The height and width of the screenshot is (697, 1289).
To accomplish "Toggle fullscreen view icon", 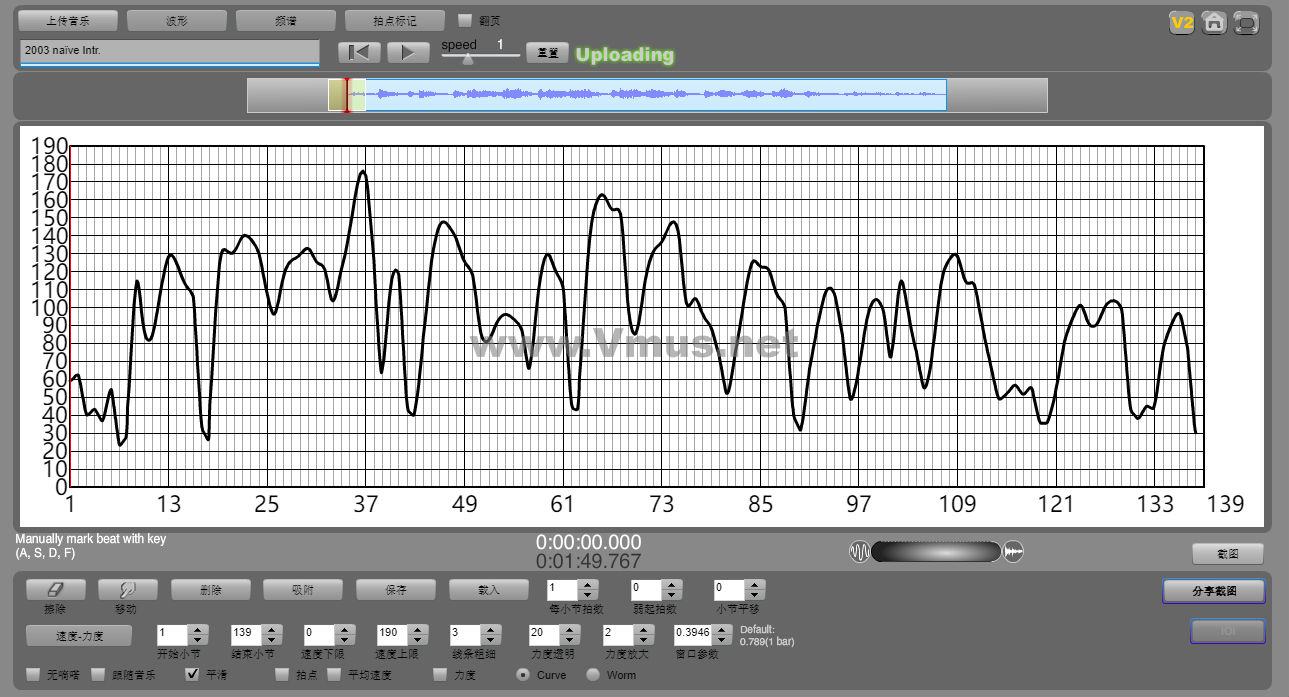I will 1246,23.
